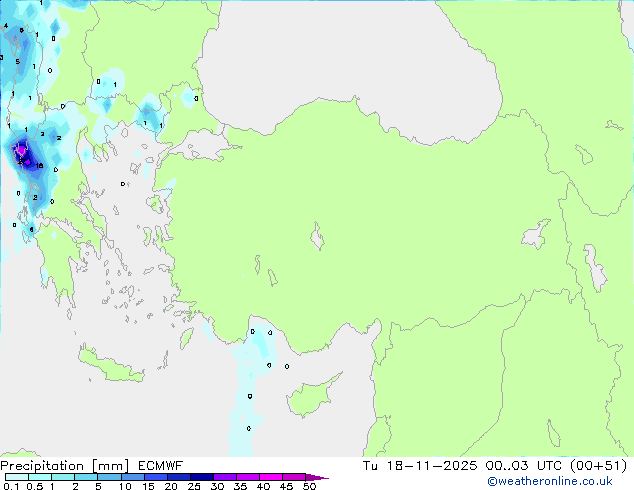Screen dimensions: 634x490
Task: Click the 1–2 mm legend swatch
Action: [63, 477]
